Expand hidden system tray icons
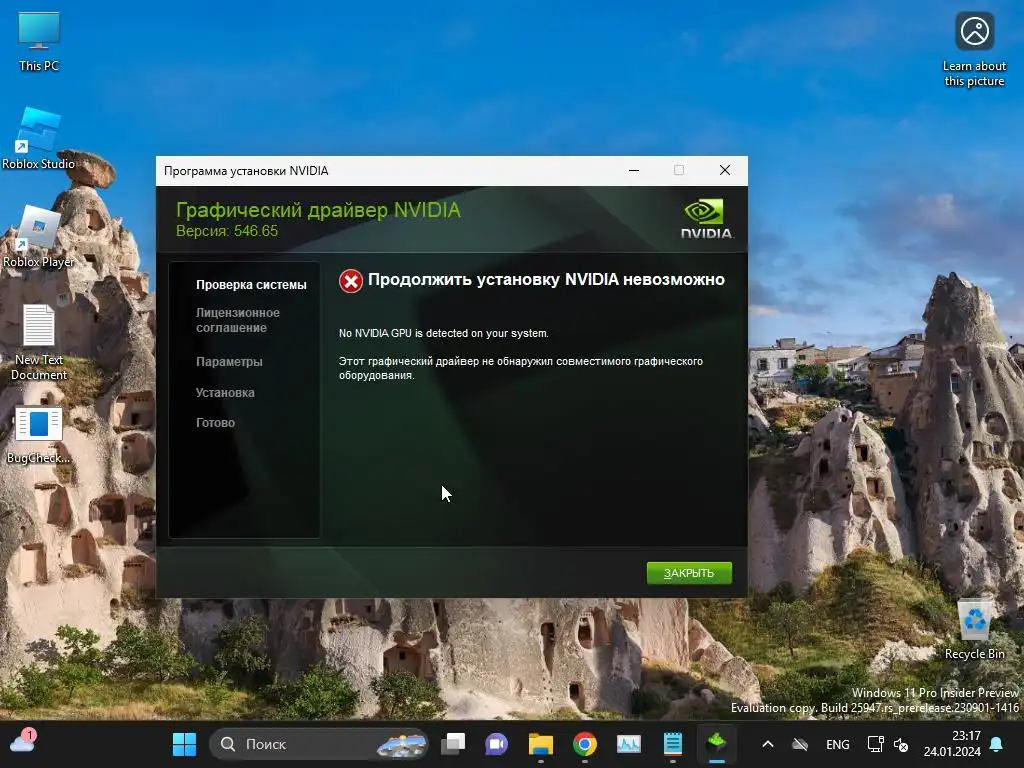Viewport: 1024px width, 768px height. (768, 744)
